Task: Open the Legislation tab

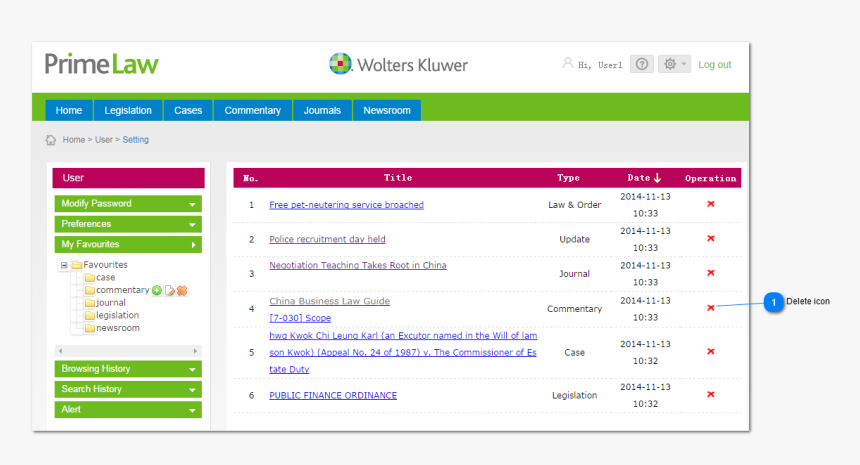Action: tap(128, 110)
